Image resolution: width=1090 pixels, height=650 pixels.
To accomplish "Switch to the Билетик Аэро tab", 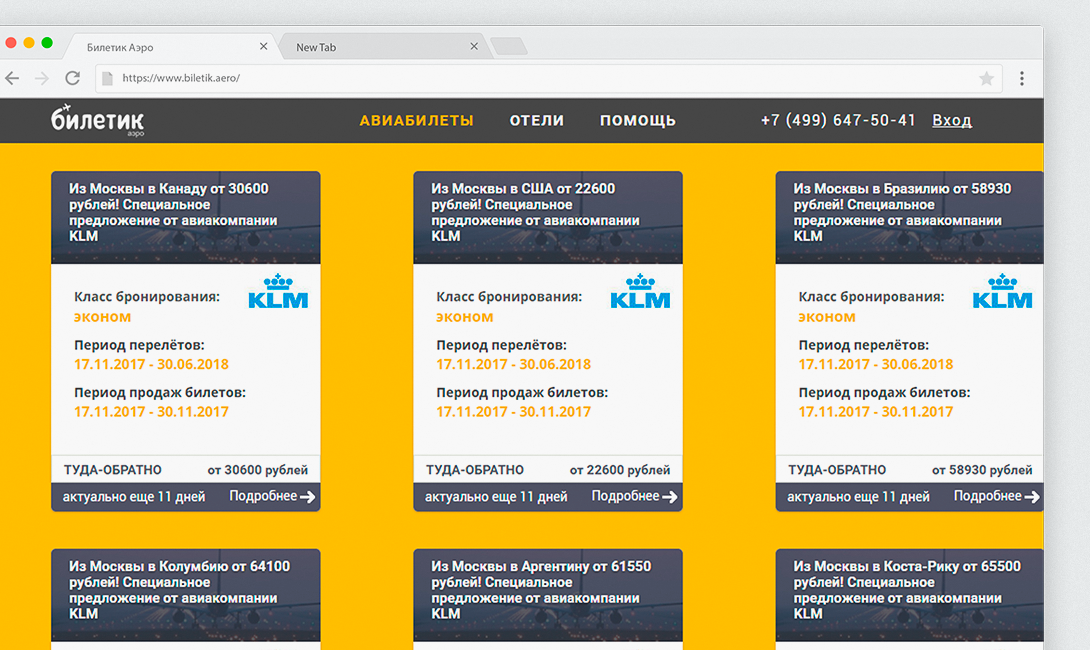I will [x=171, y=47].
